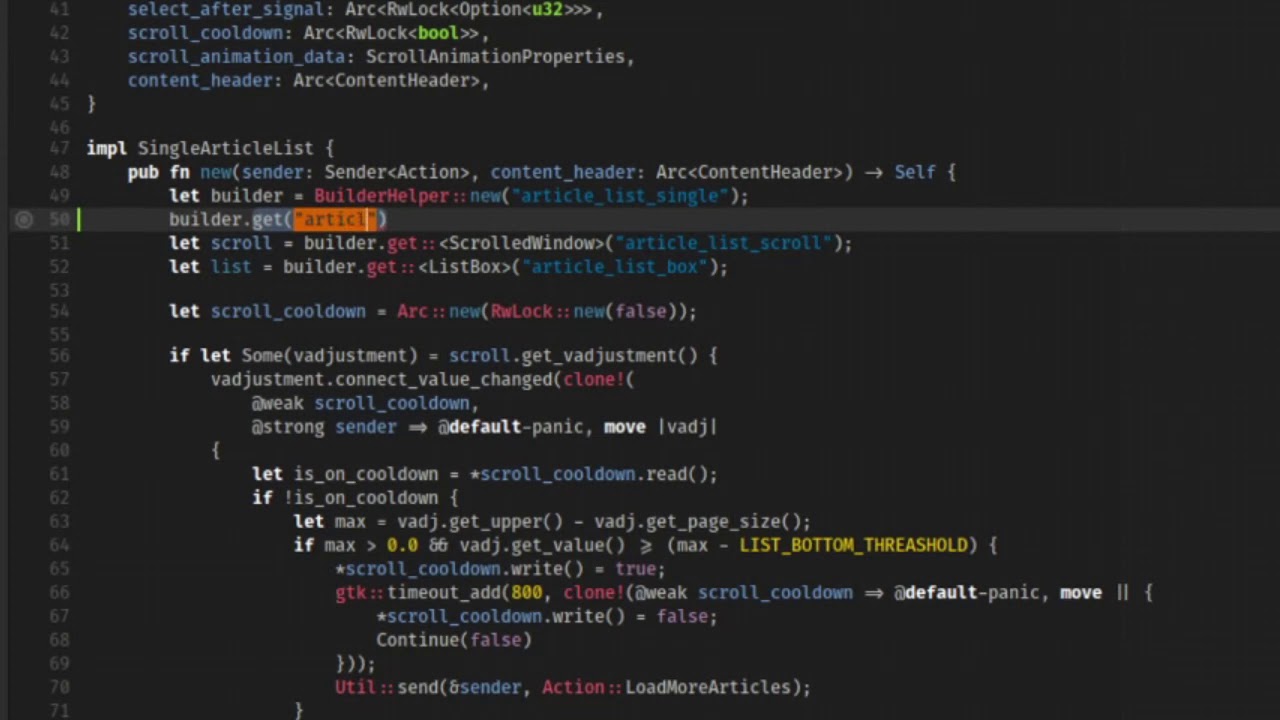This screenshot has height=720, width=1280.
Task: Click the "article_list_single" string literal
Action: 620,196
